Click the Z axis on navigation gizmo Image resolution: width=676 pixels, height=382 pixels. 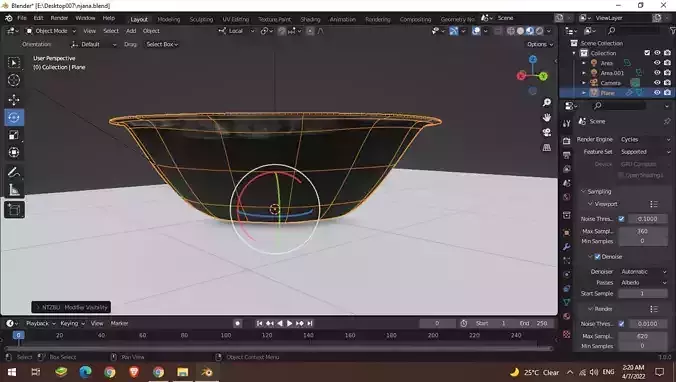pos(533,59)
